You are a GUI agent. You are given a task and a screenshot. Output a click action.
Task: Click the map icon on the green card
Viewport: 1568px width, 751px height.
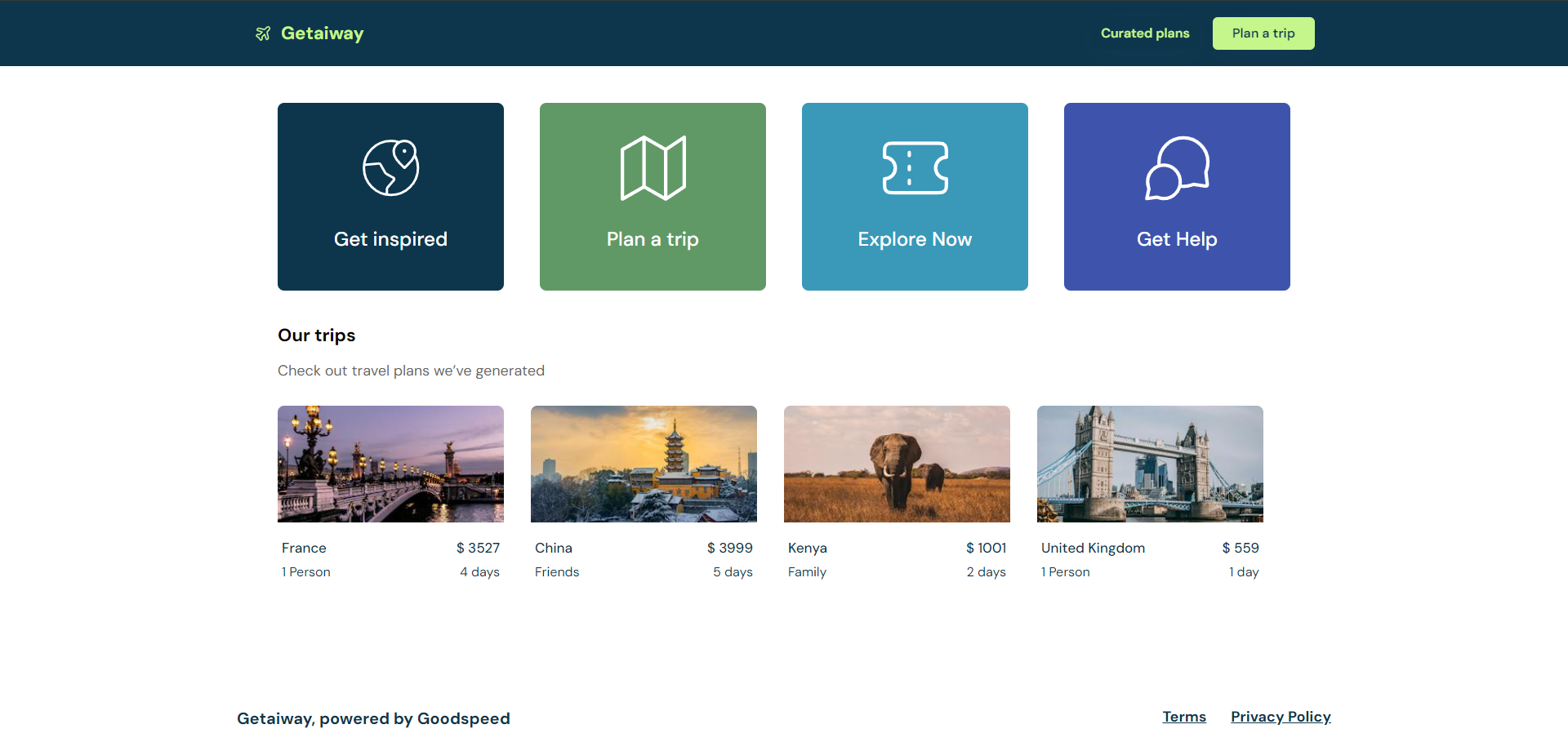(653, 167)
